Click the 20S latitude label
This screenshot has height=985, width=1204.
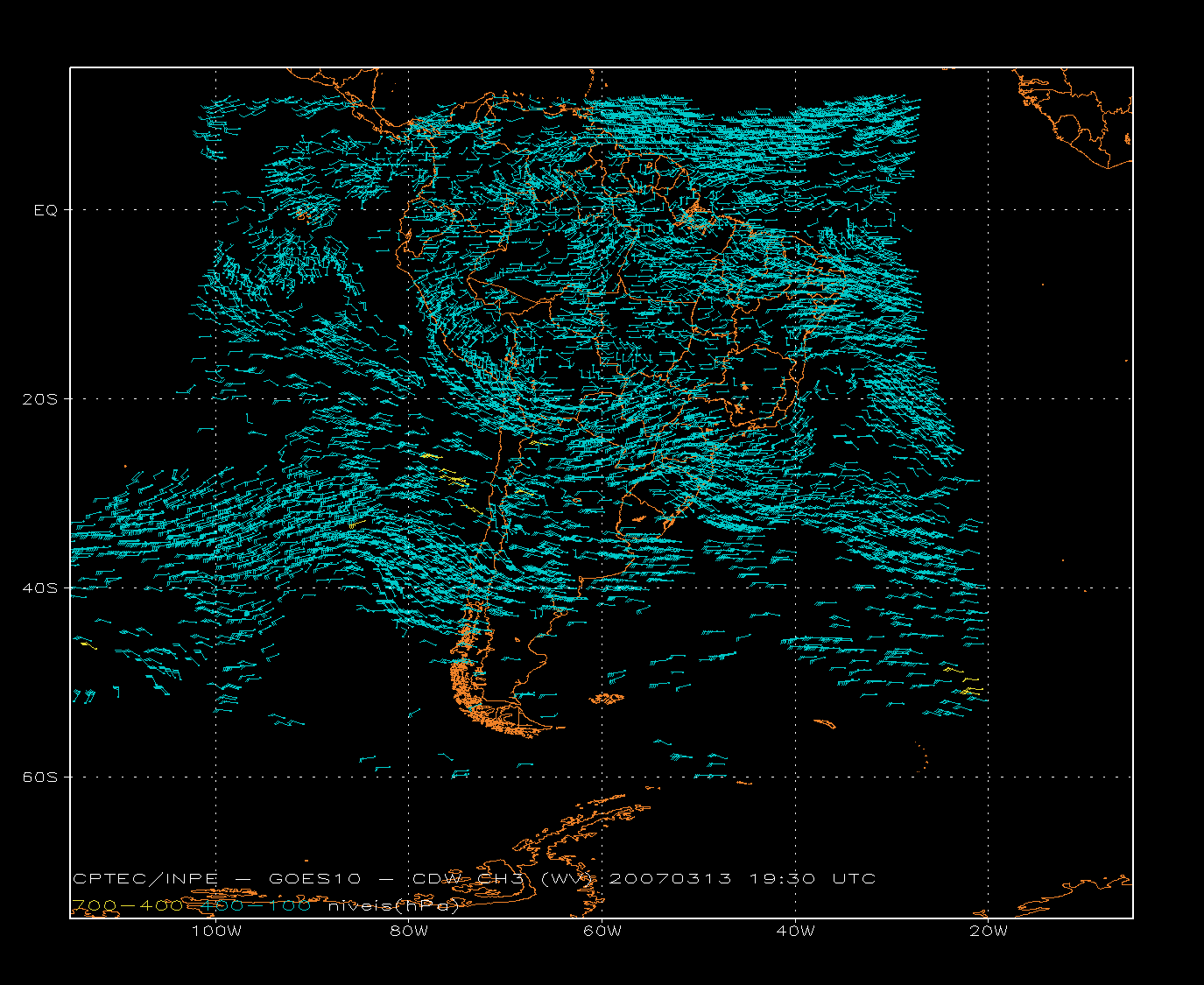coord(40,399)
